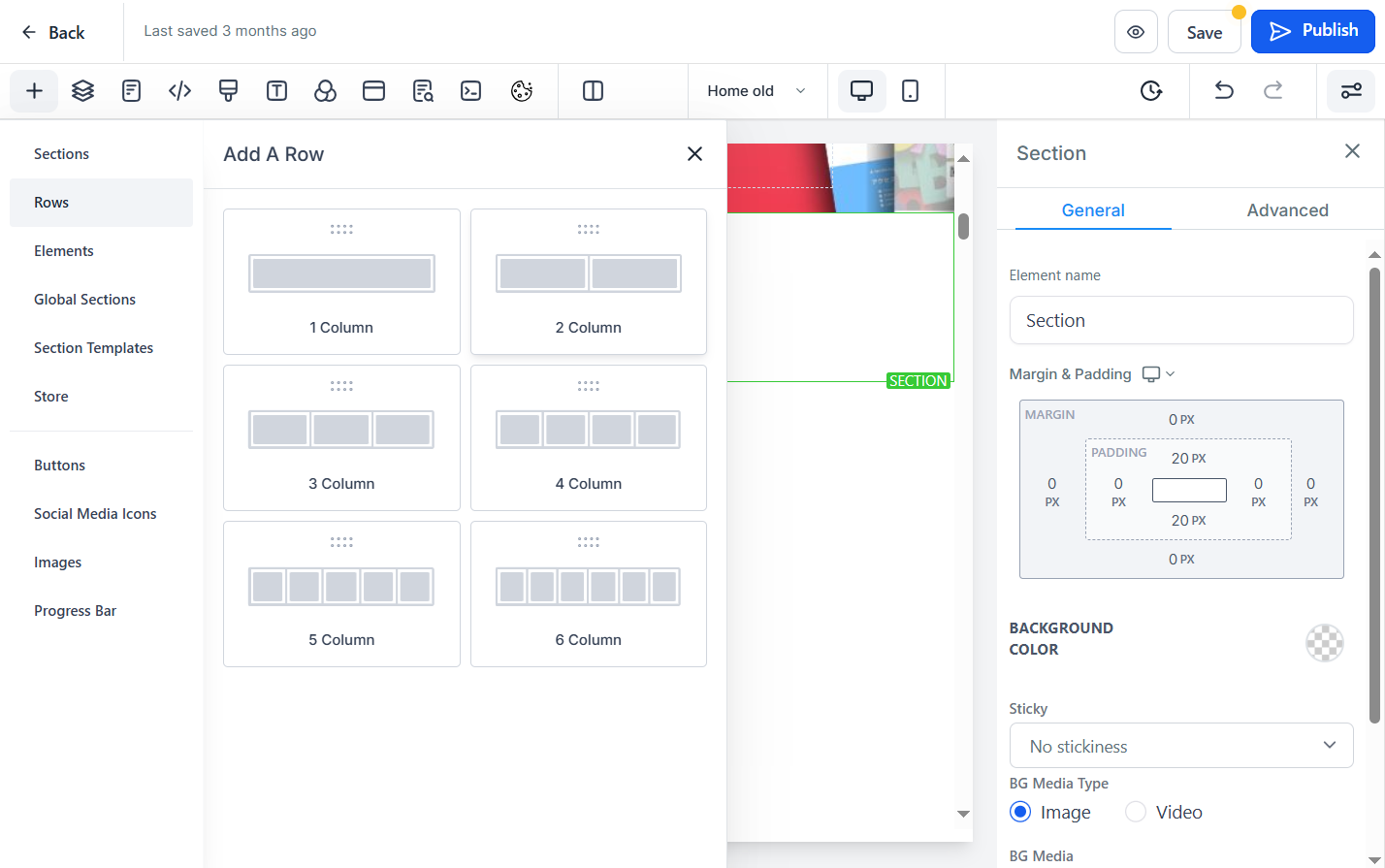The image size is (1385, 868).
Task: Switch to the Advanced tab
Action: point(1287,210)
